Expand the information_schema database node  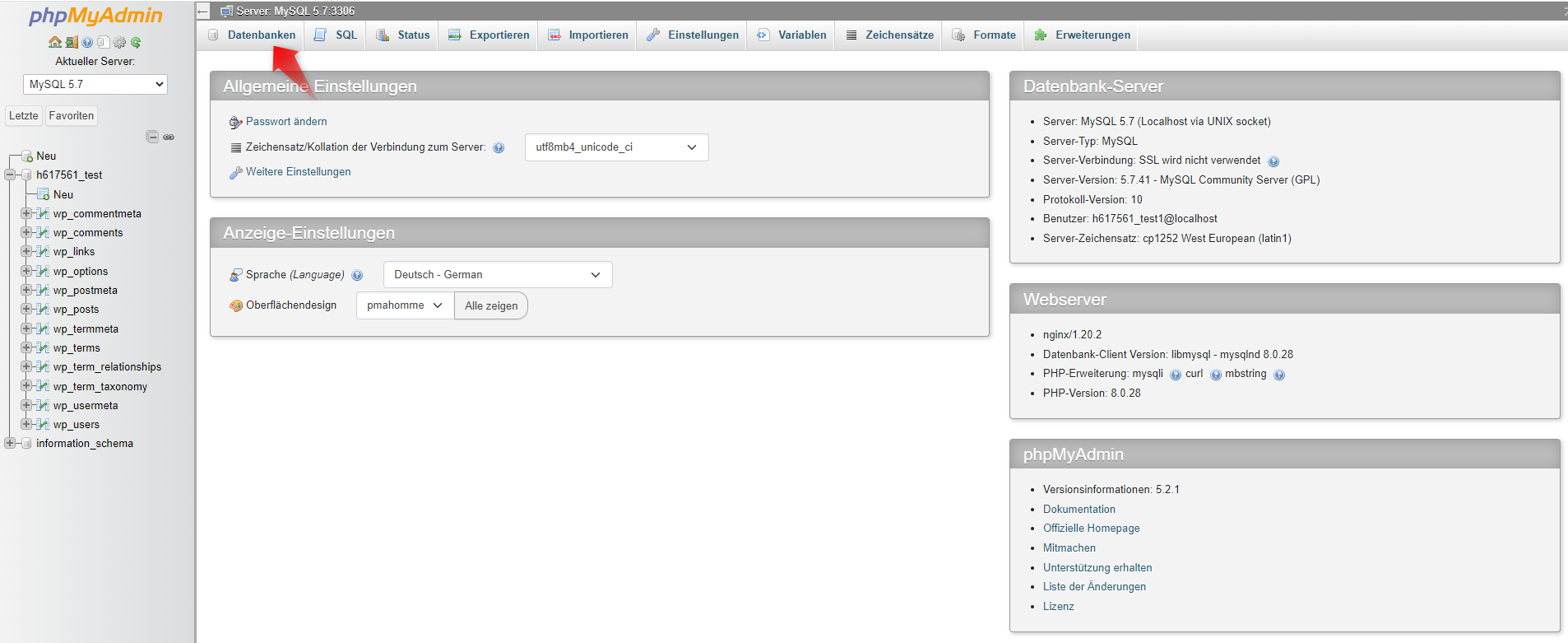[10, 443]
